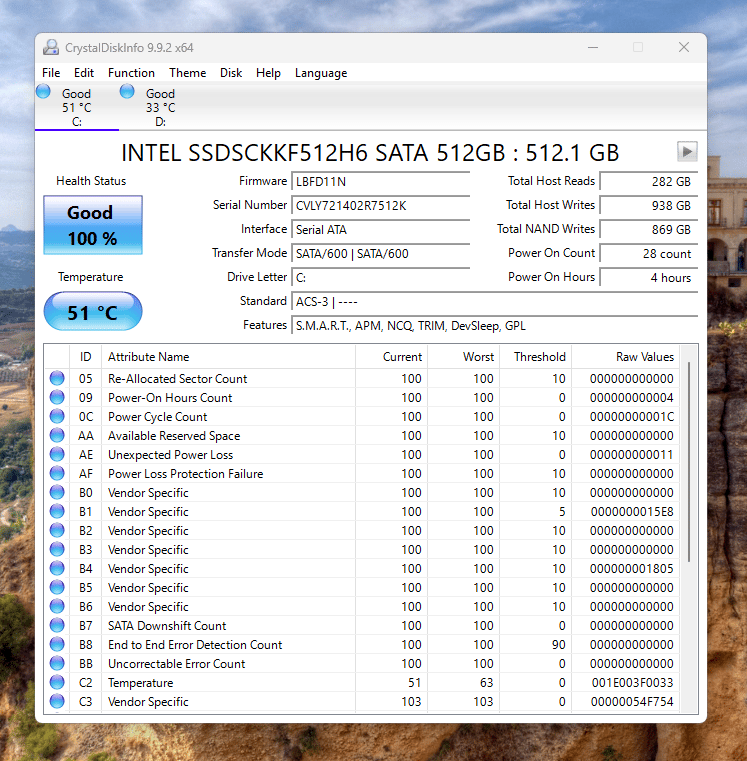Image resolution: width=747 pixels, height=761 pixels.
Task: Click status orb of attribute B3
Action: 57,549
